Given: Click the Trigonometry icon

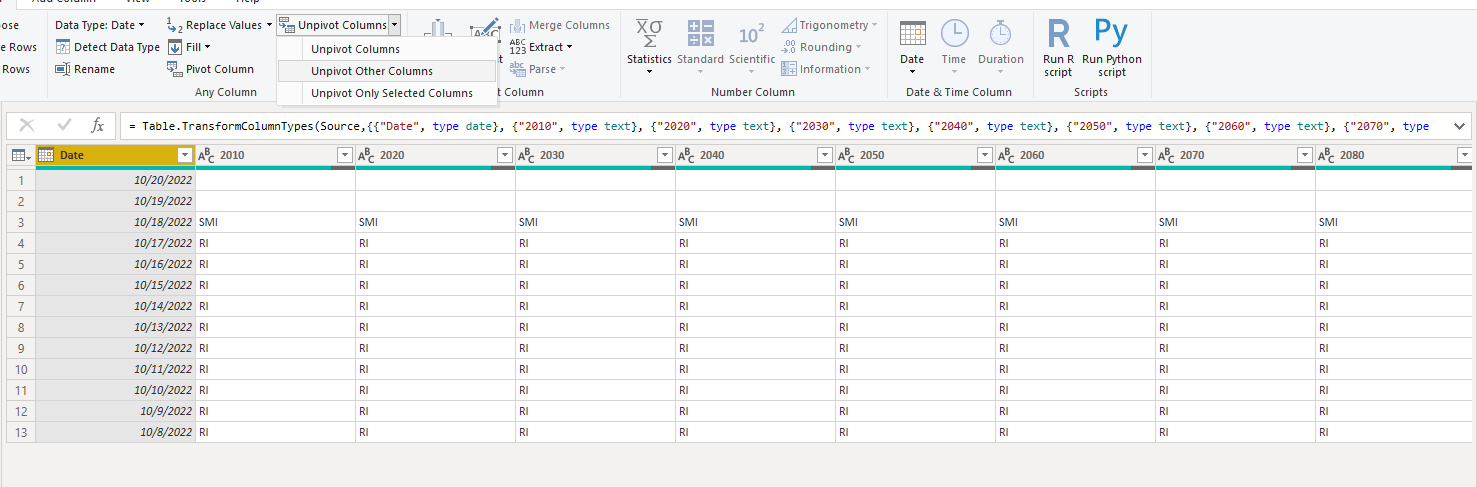Looking at the screenshot, I should point(789,25).
